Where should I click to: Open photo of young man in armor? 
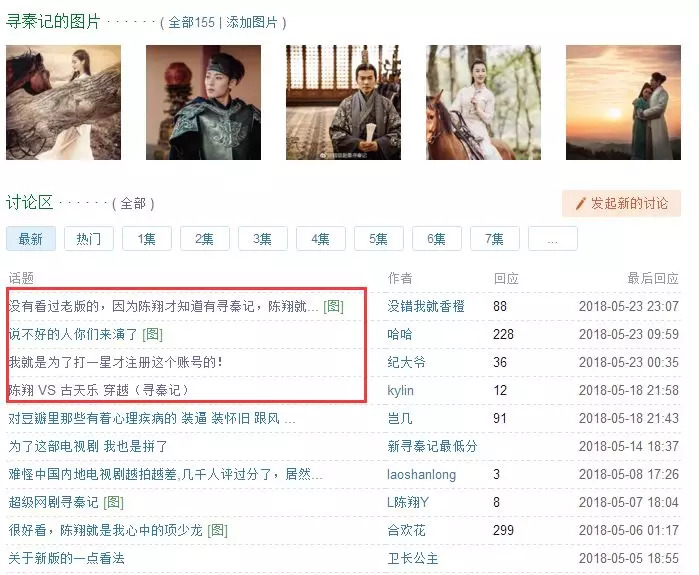pyautogui.click(x=203, y=102)
